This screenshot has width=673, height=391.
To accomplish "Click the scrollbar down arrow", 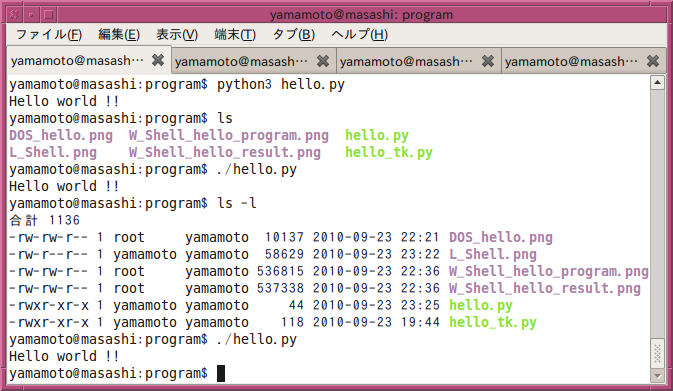I will click(657, 376).
